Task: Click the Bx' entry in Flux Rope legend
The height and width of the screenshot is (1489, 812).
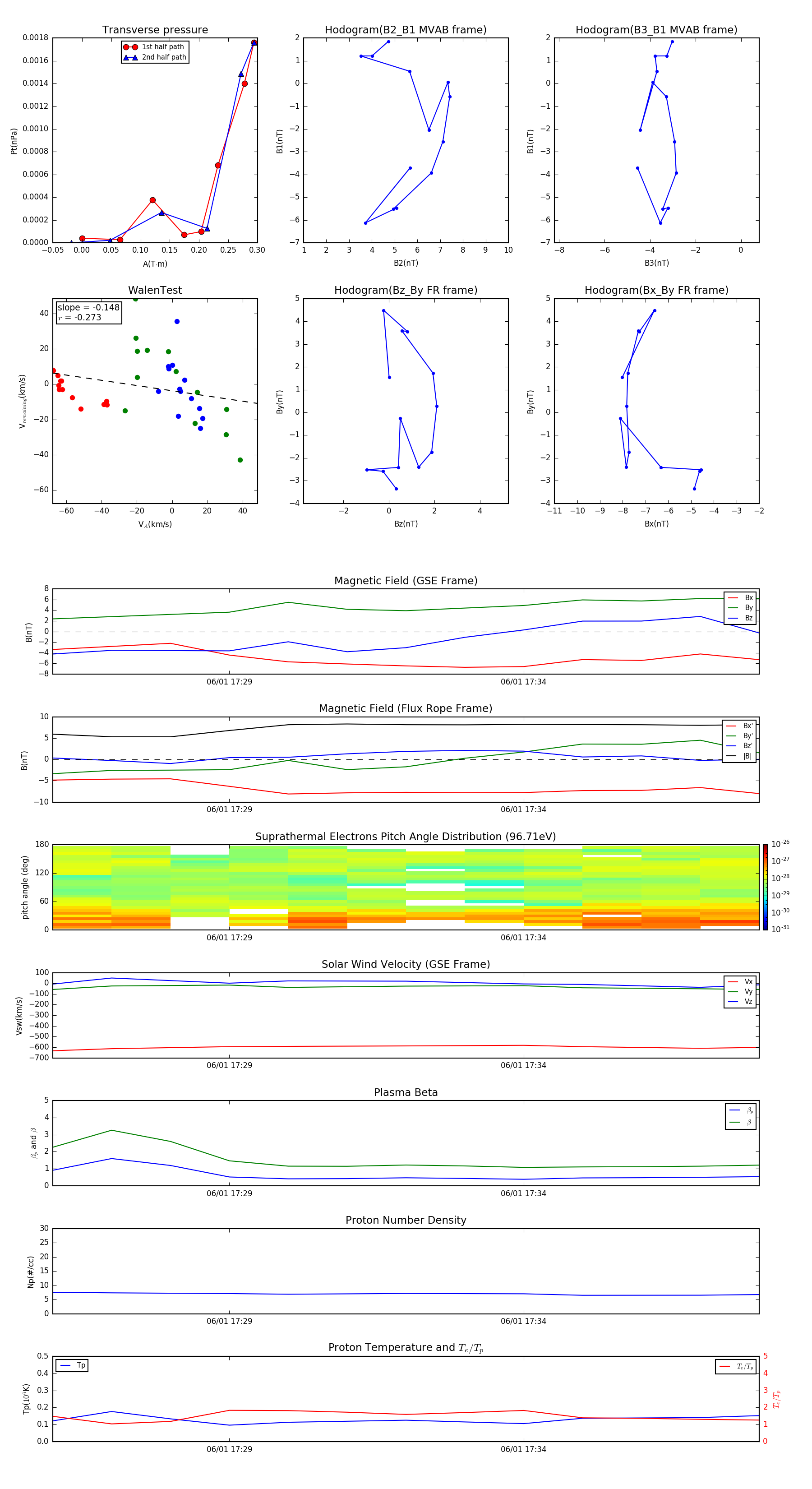Action: pos(739,726)
